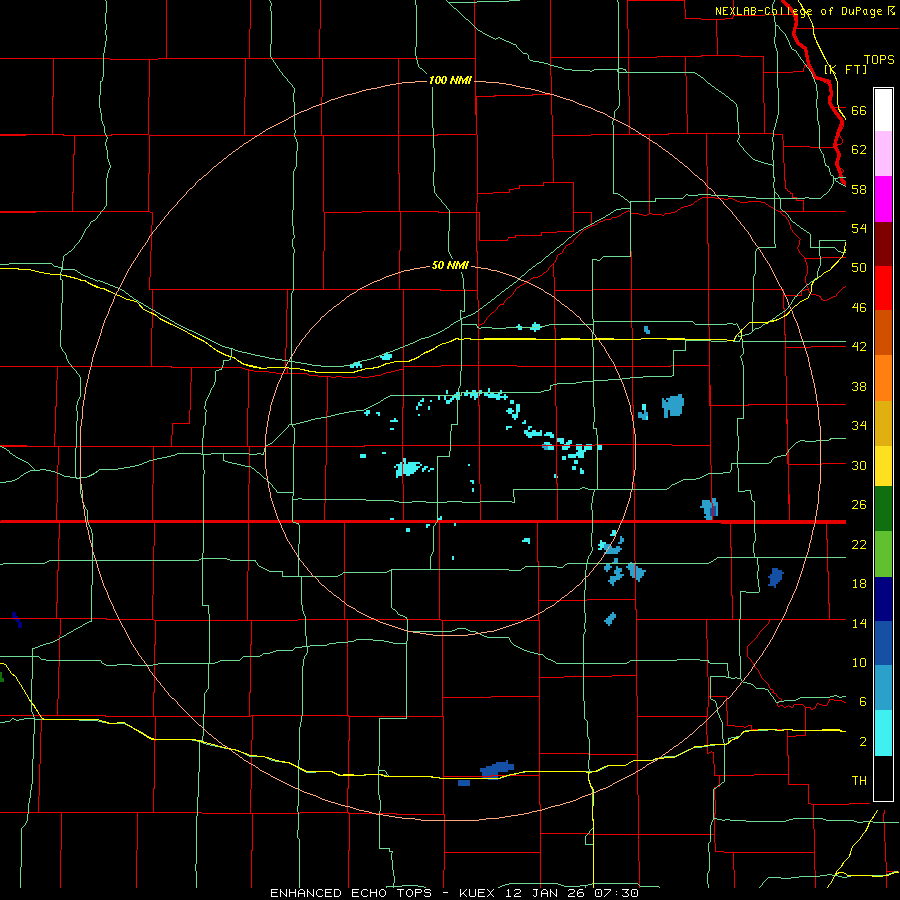The height and width of the screenshot is (900, 900).
Task: Pick the cyan legend band near 2
Action: click(883, 733)
